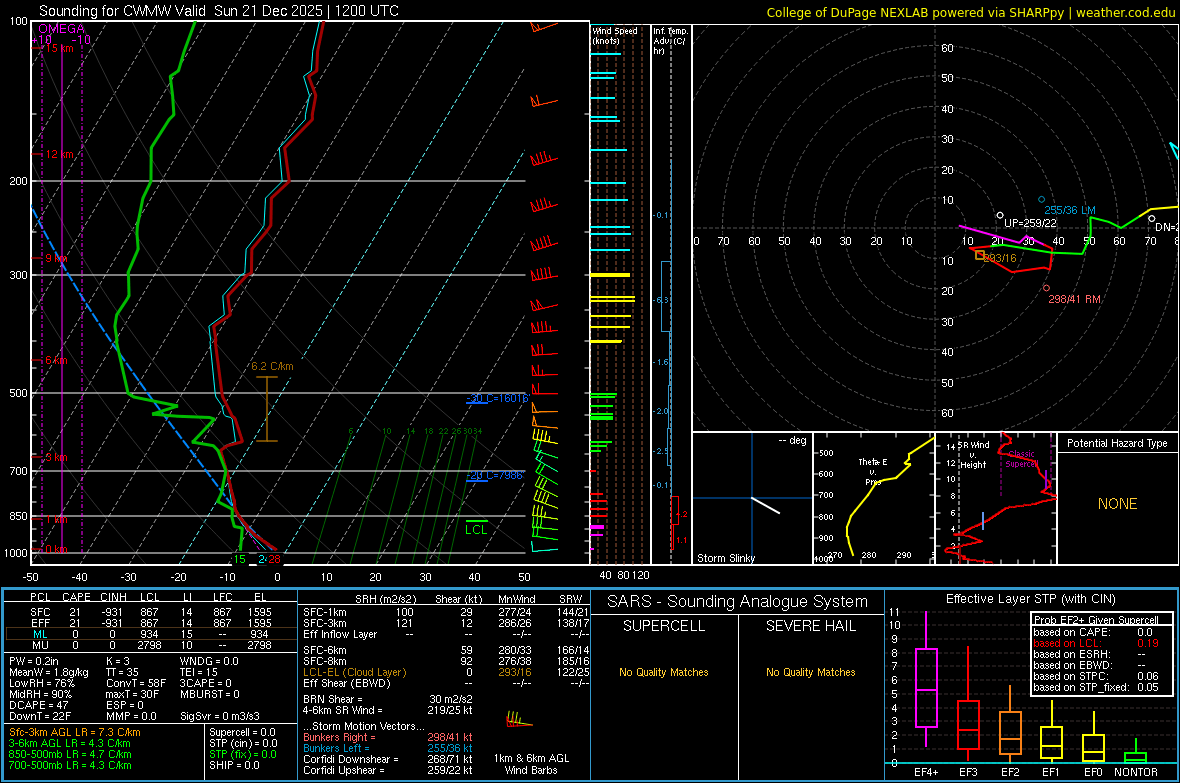This screenshot has width=1180, height=783.
Task: Click the Wind Speed (knots) header
Action: pos(615,35)
